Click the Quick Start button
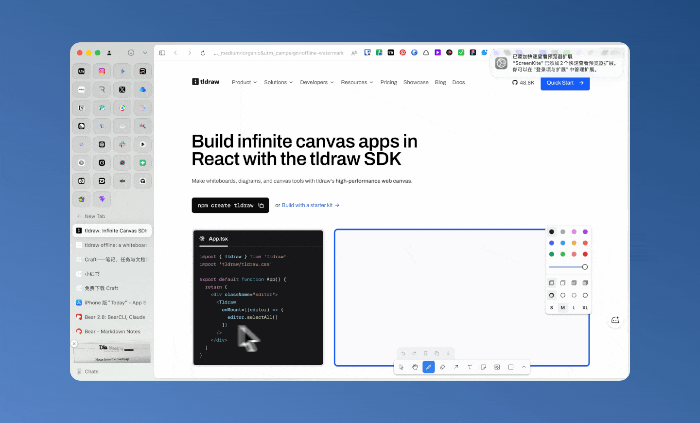Screen dimensions: 700x423 (565, 83)
